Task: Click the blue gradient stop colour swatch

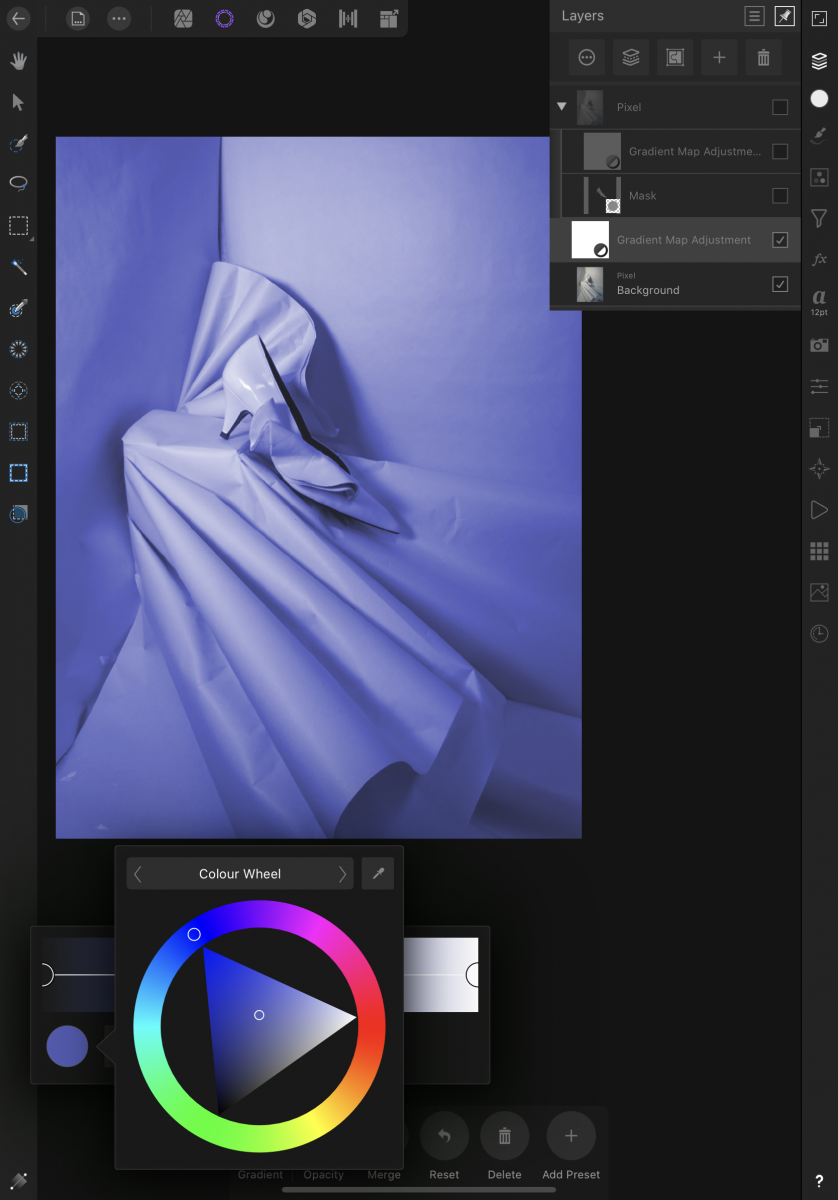Action: click(67, 1046)
